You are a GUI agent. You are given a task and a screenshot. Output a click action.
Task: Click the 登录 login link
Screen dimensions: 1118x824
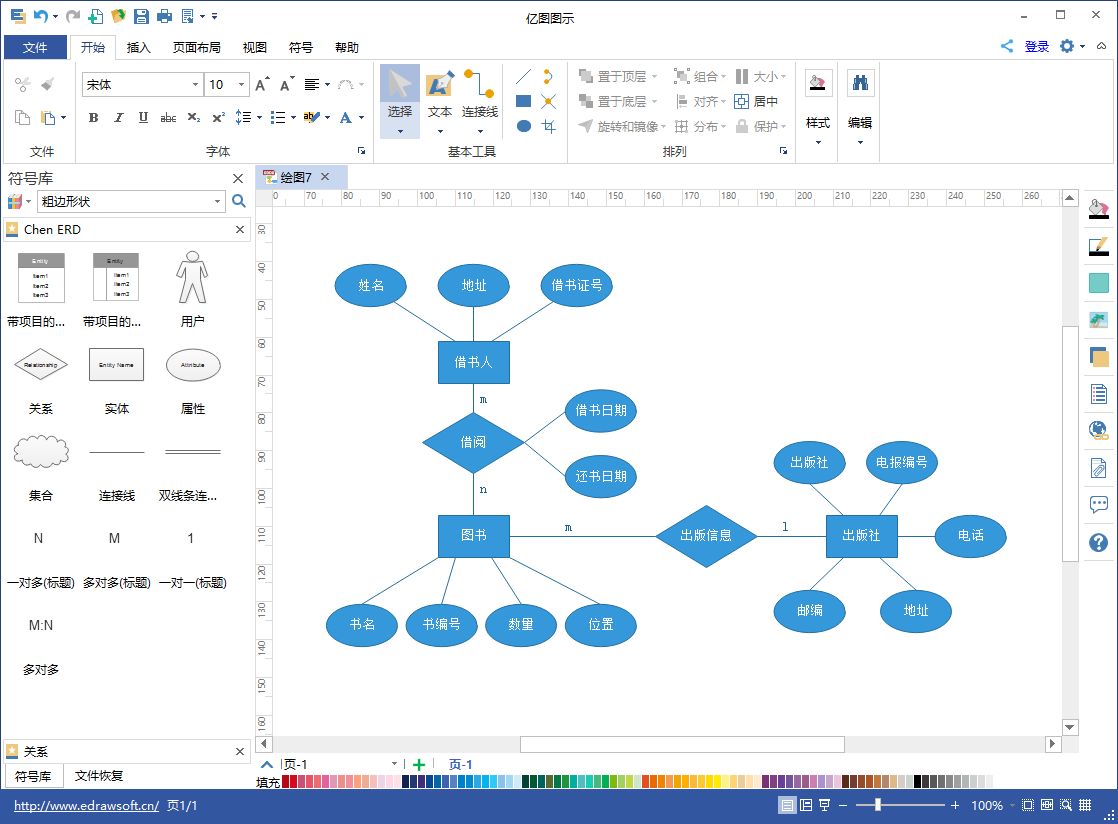tap(1037, 46)
